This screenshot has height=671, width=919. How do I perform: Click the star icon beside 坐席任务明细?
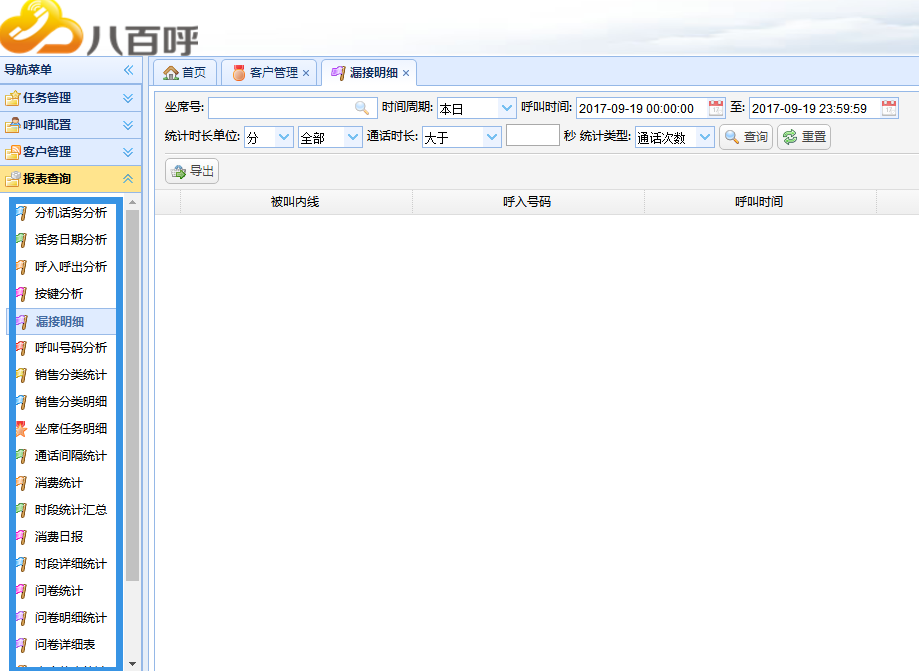(21, 429)
